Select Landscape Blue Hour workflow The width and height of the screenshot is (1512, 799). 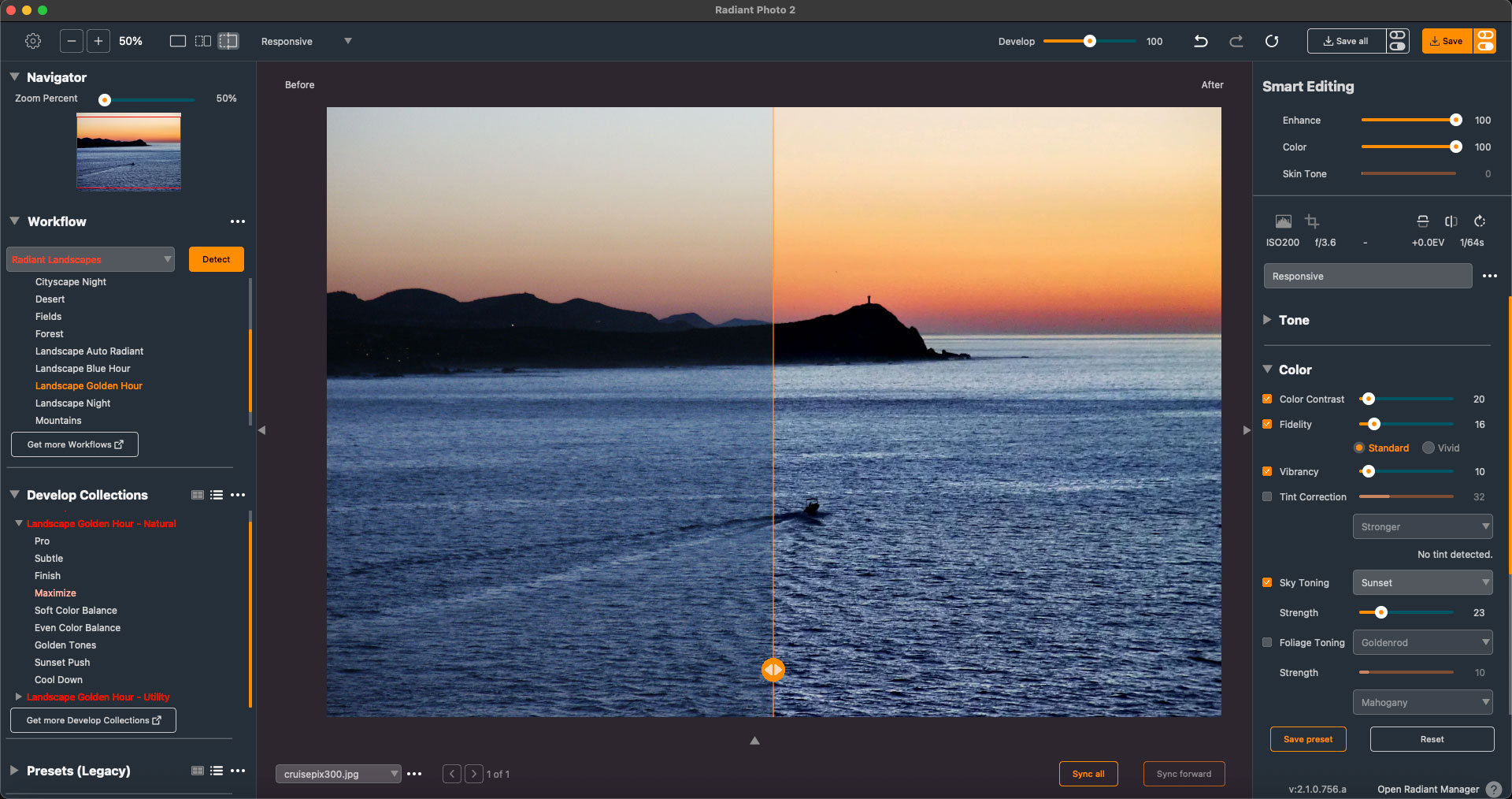tap(83, 369)
